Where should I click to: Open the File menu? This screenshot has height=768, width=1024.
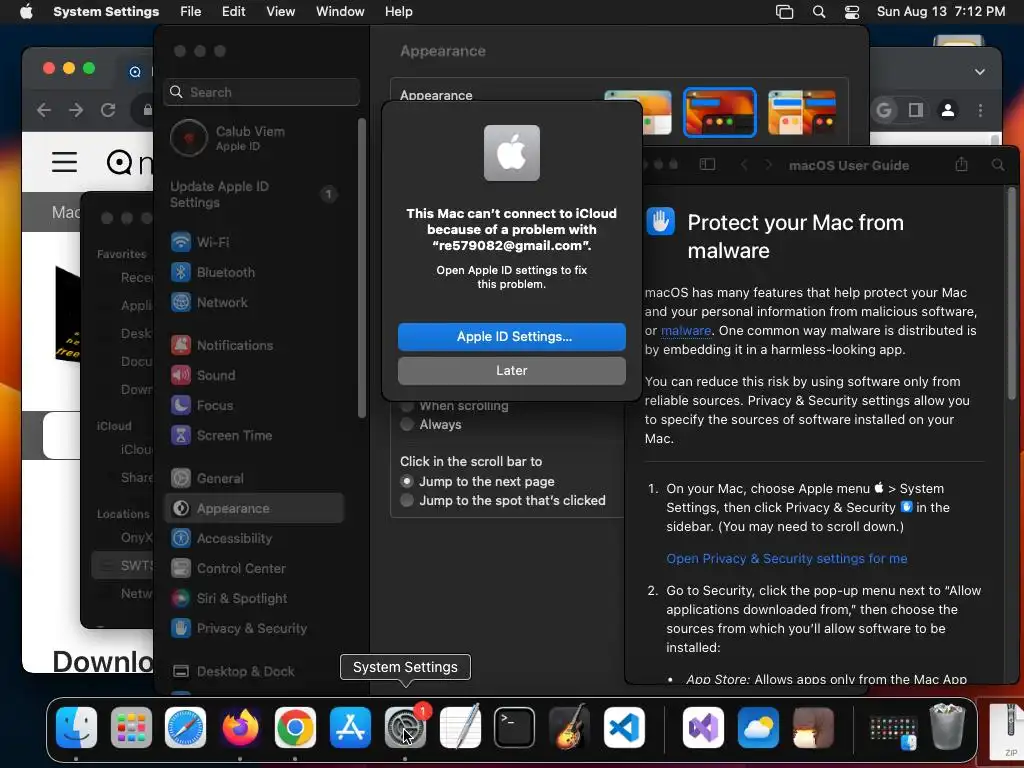(191, 12)
